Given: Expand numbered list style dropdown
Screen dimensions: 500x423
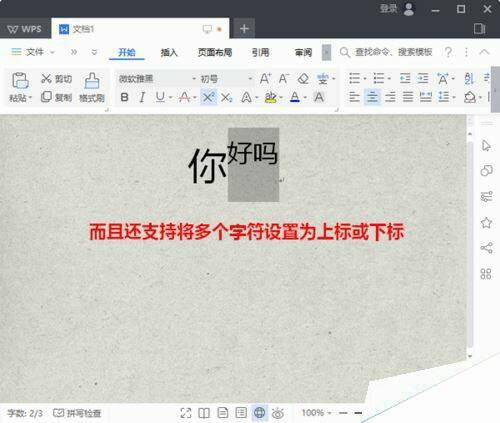Looking at the screenshot, I should tap(389, 79).
